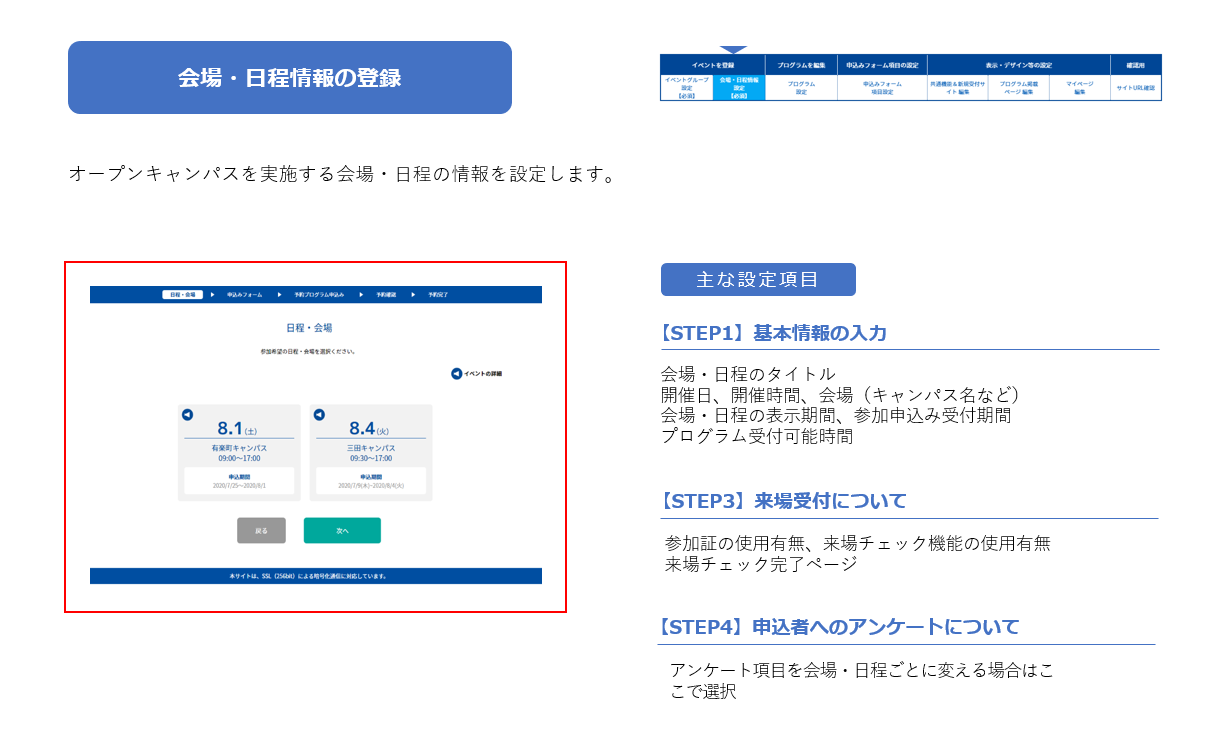Viewport: 1227px width, 741px height.
Task: Click the 2020/7/9(木)〜2020/8/4(火) application period box
Action: [371, 481]
